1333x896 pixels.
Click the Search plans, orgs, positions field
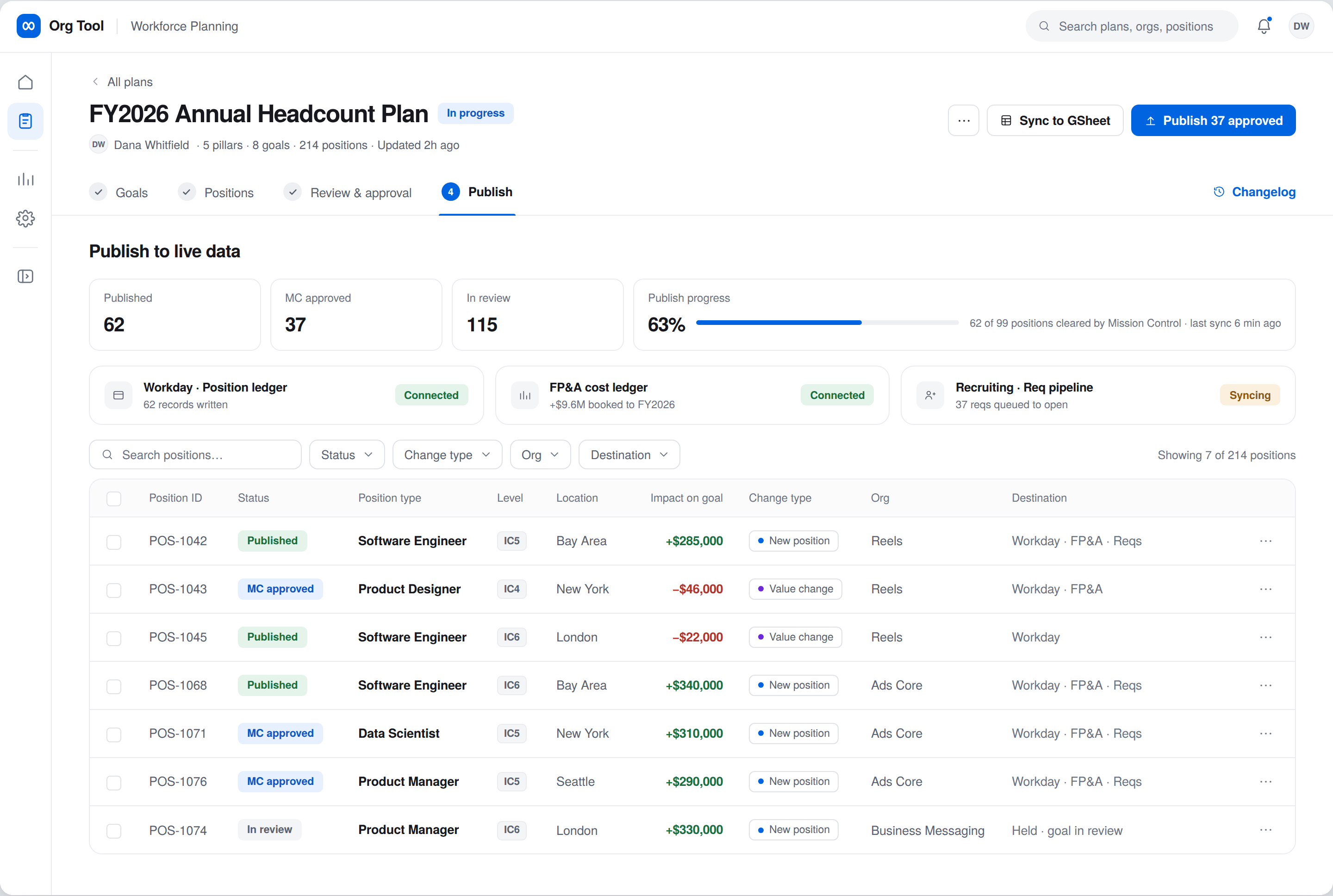1132,26
